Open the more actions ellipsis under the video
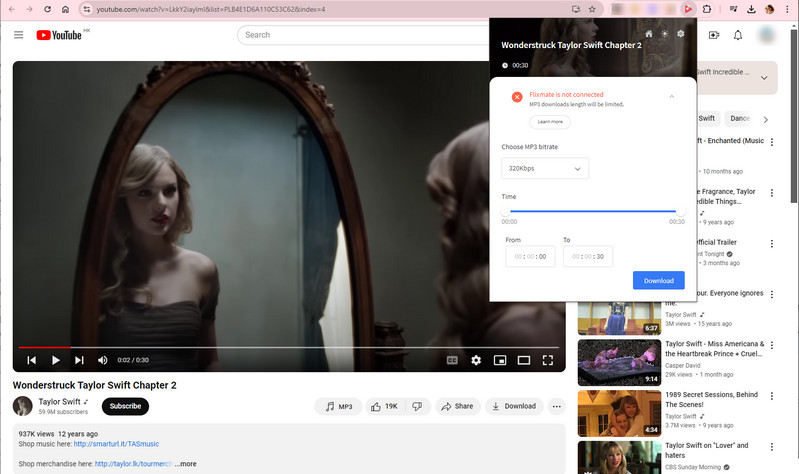Viewport: 799px width, 474px height. coord(556,406)
